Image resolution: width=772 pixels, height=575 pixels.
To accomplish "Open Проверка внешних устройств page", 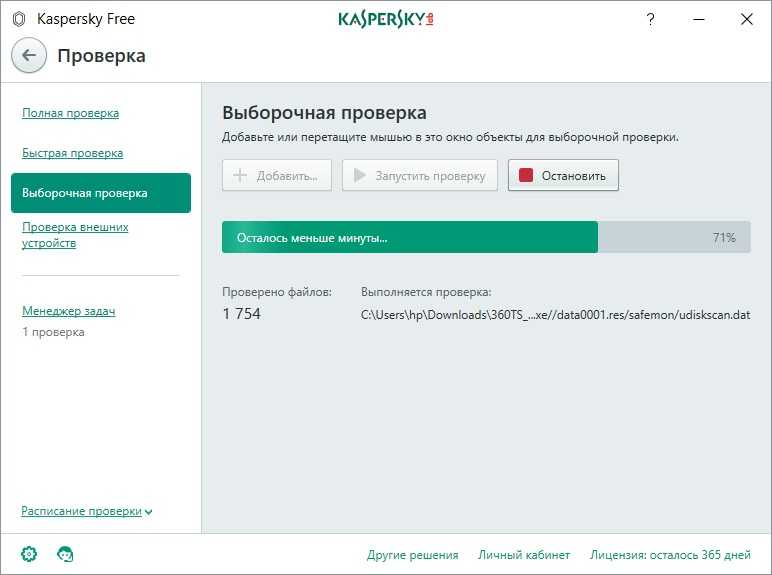I will coord(75,235).
